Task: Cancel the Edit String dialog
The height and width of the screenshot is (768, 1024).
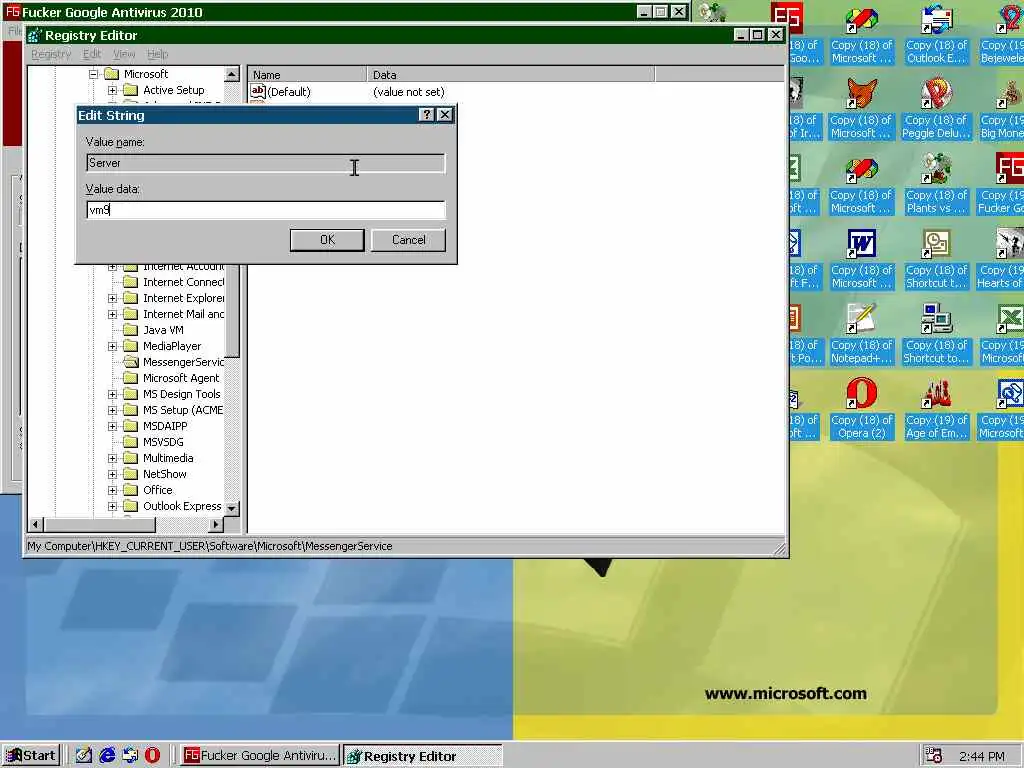Action: (x=409, y=240)
